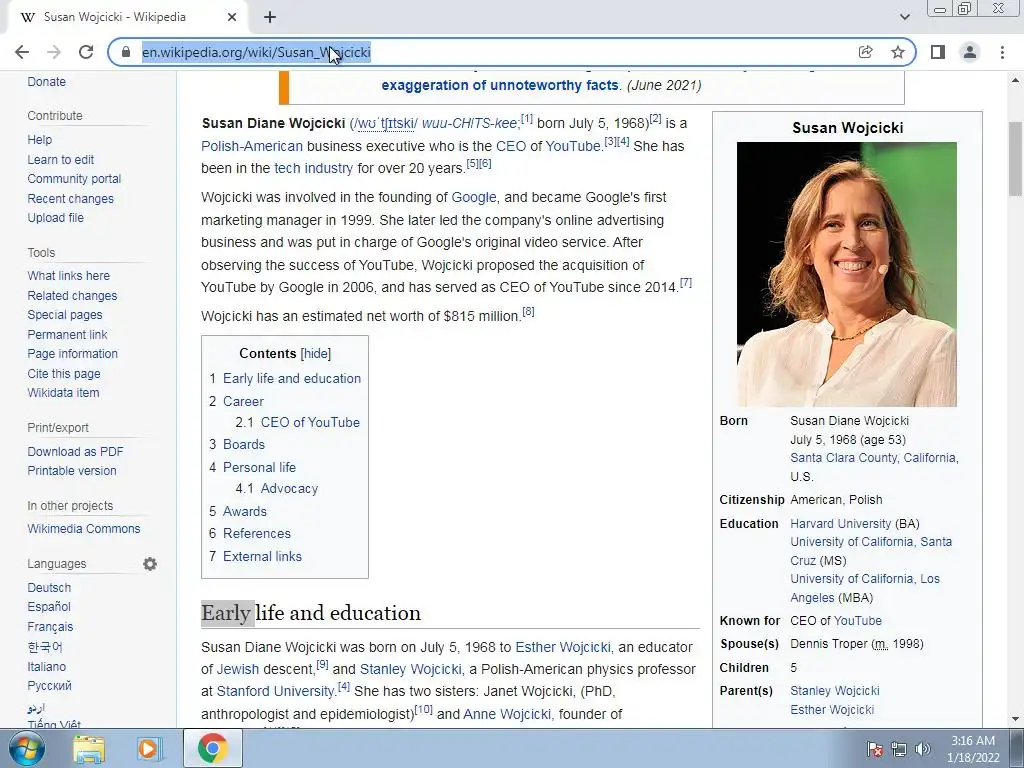Open the Printable version link
Viewport: 1024px width, 768px height.
tap(72, 471)
